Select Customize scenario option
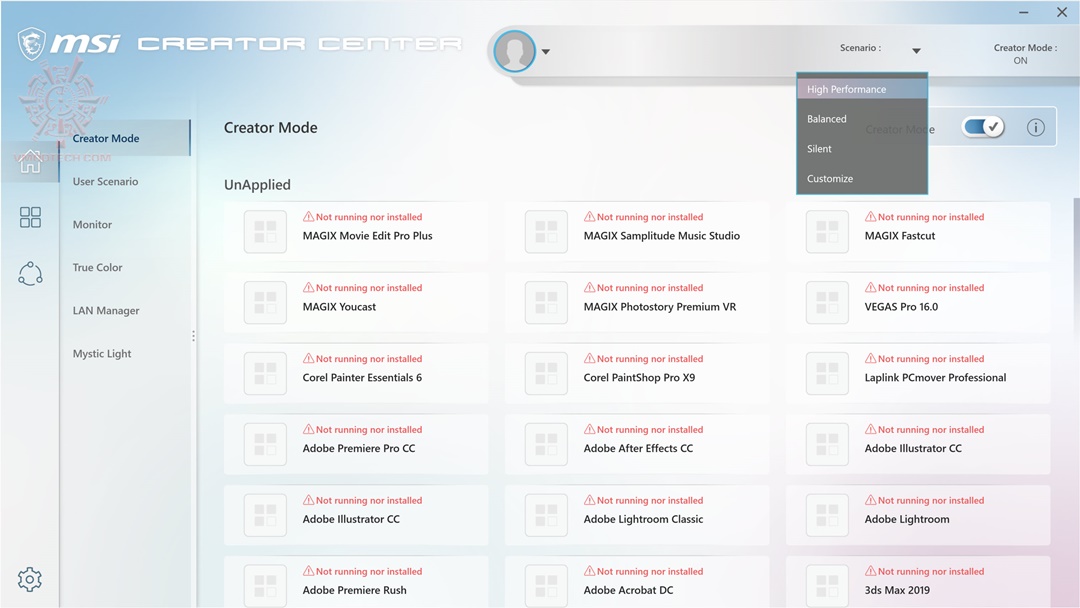The image size is (1080, 608). click(x=862, y=178)
